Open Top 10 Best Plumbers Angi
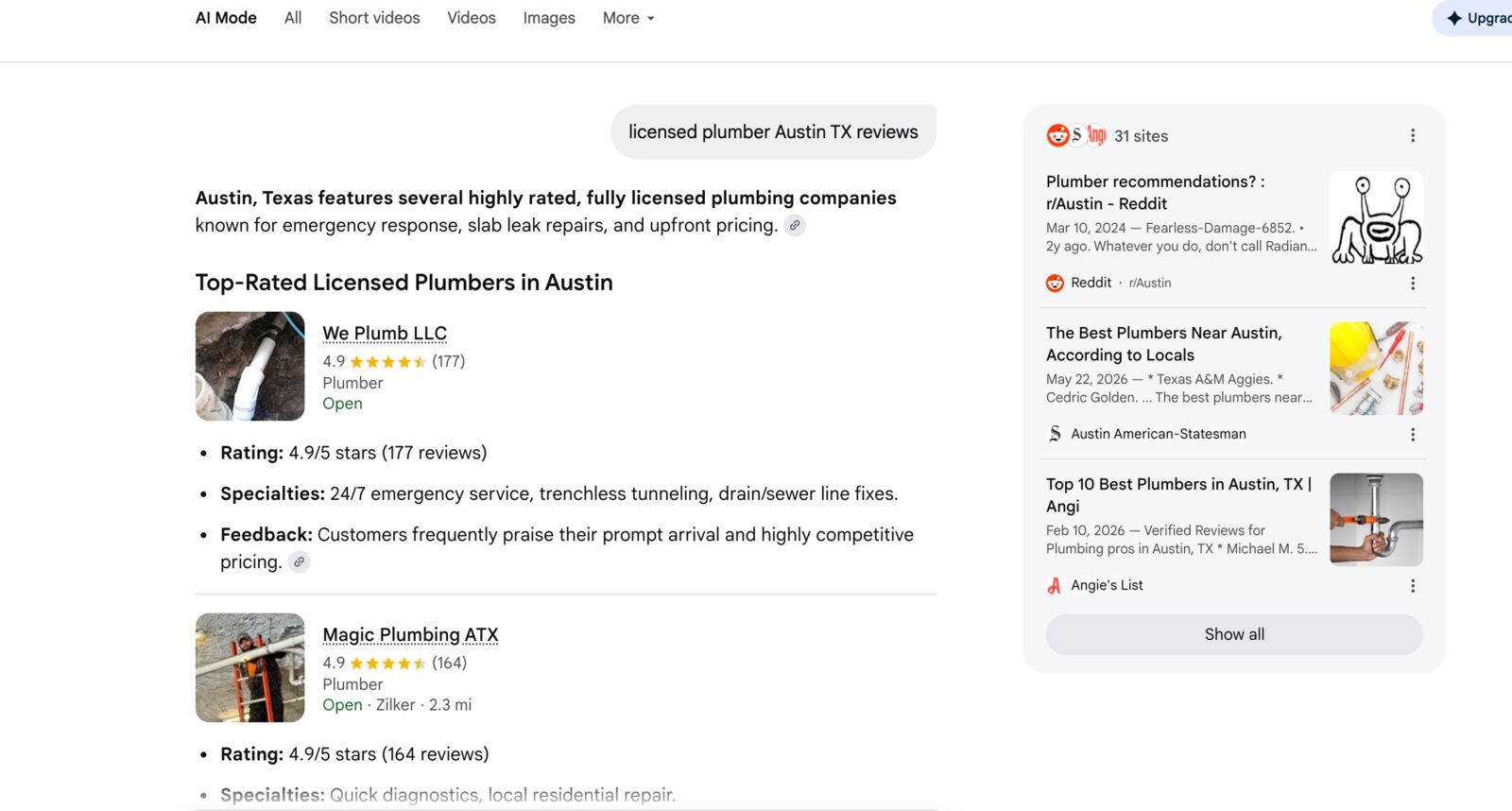 coord(1178,495)
